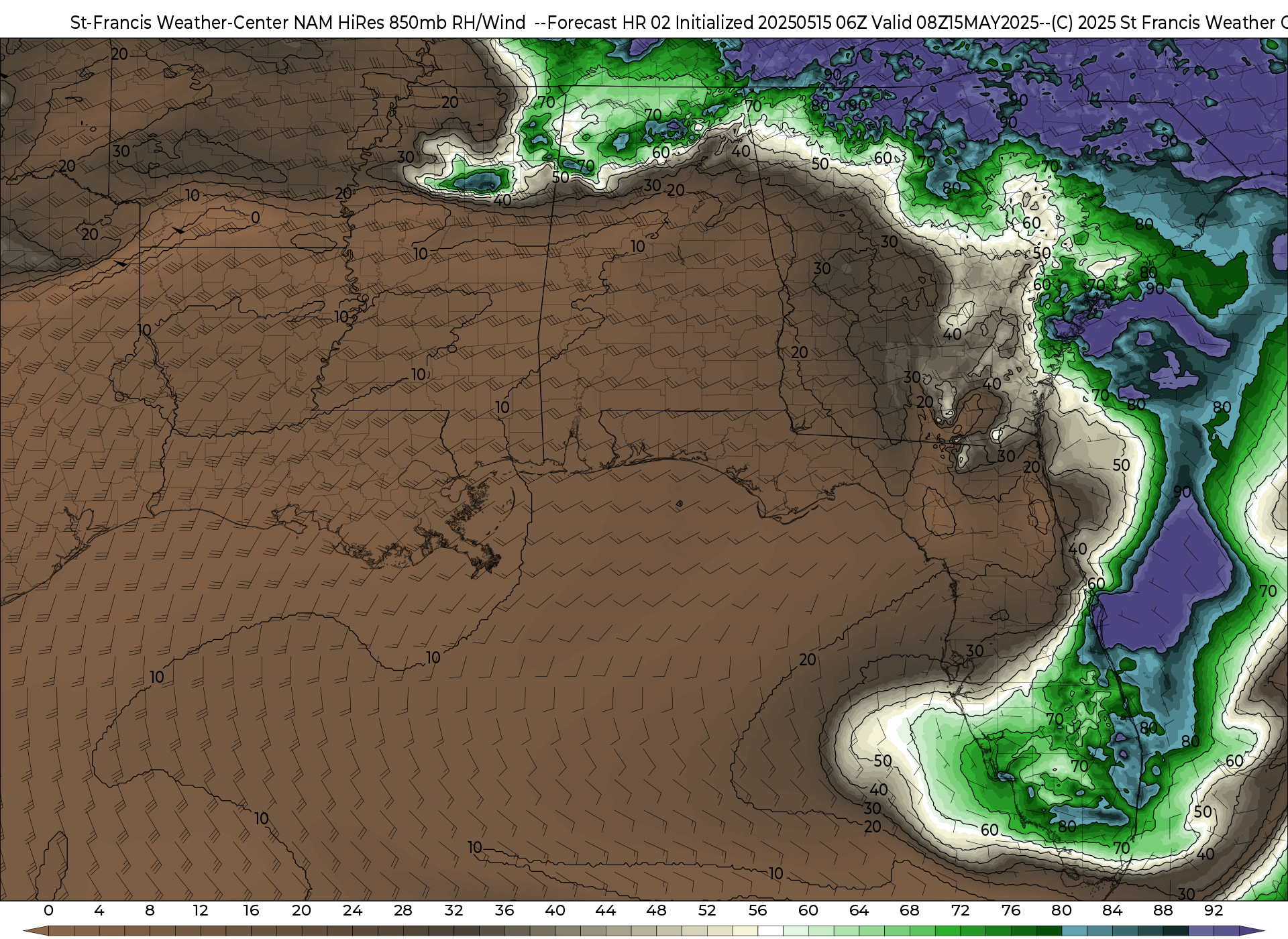1288x939 pixels.
Task: Click the colorbar tick label '0'
Action: [48, 911]
